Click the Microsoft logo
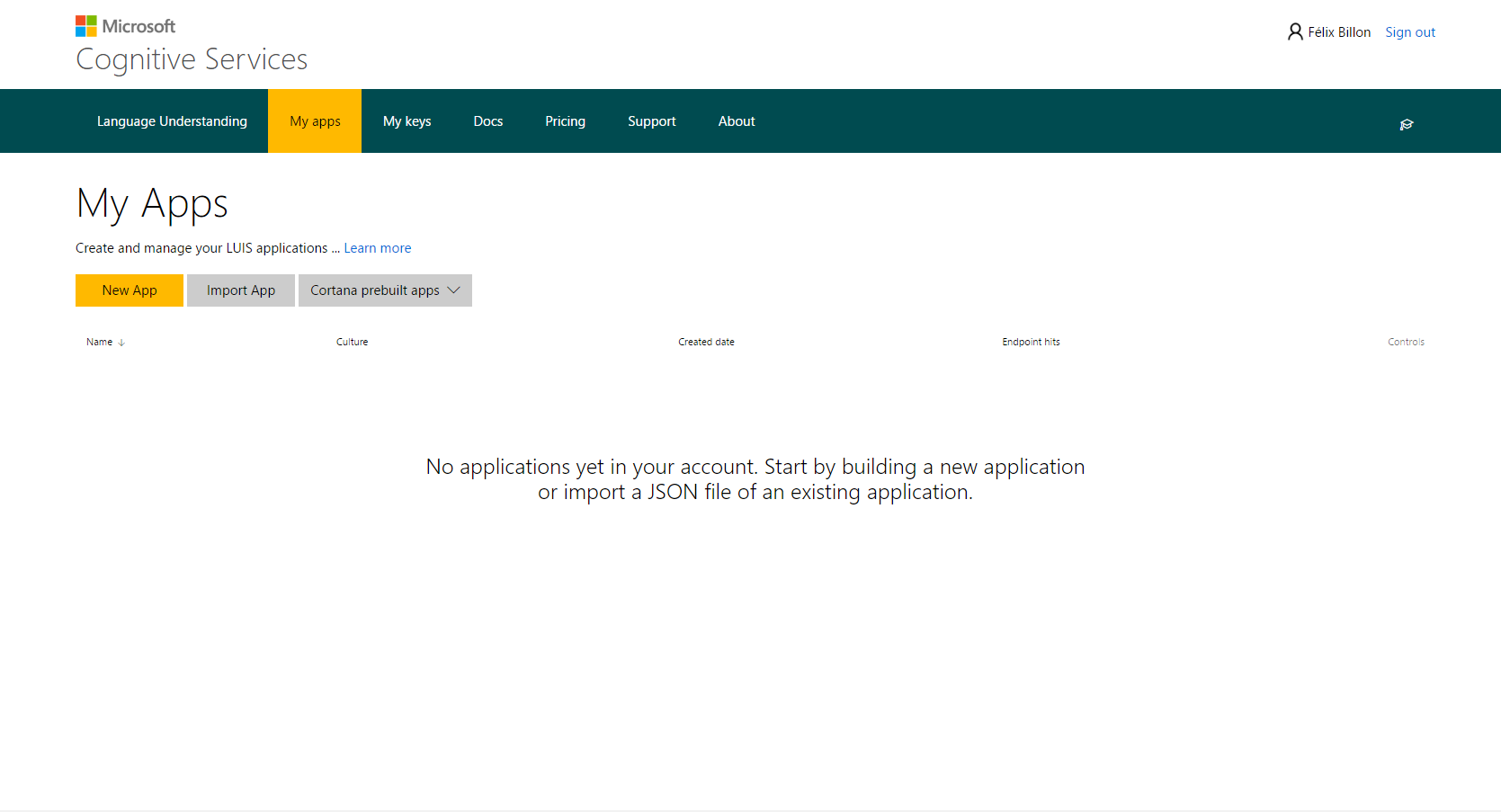1501x812 pixels. pos(125,26)
